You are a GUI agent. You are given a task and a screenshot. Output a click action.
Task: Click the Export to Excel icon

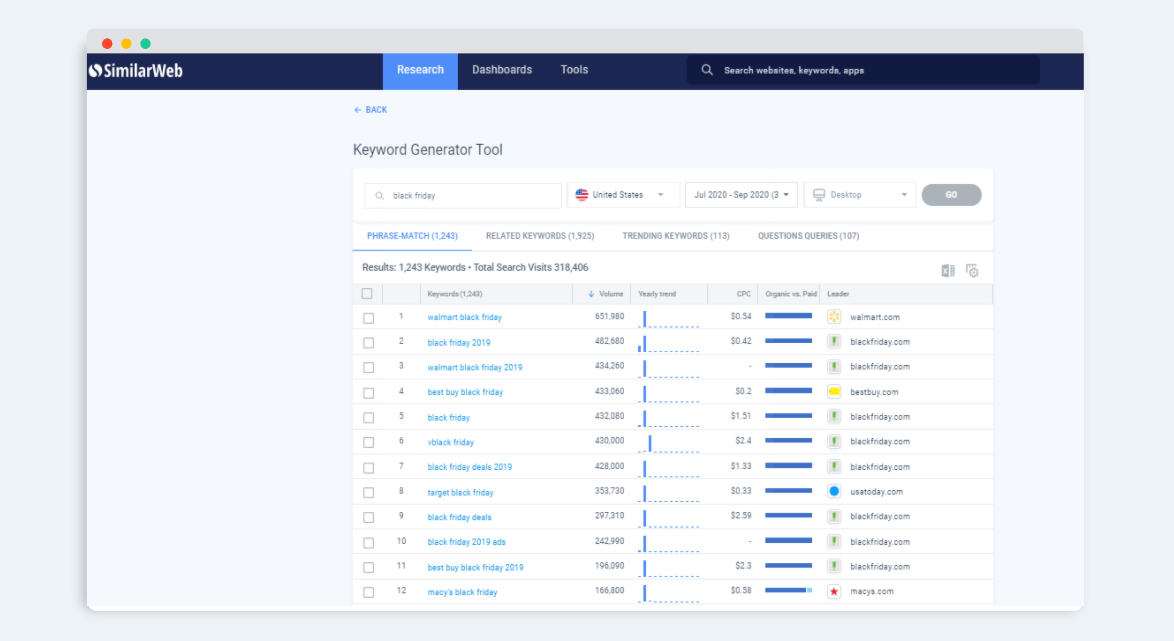[x=948, y=271]
